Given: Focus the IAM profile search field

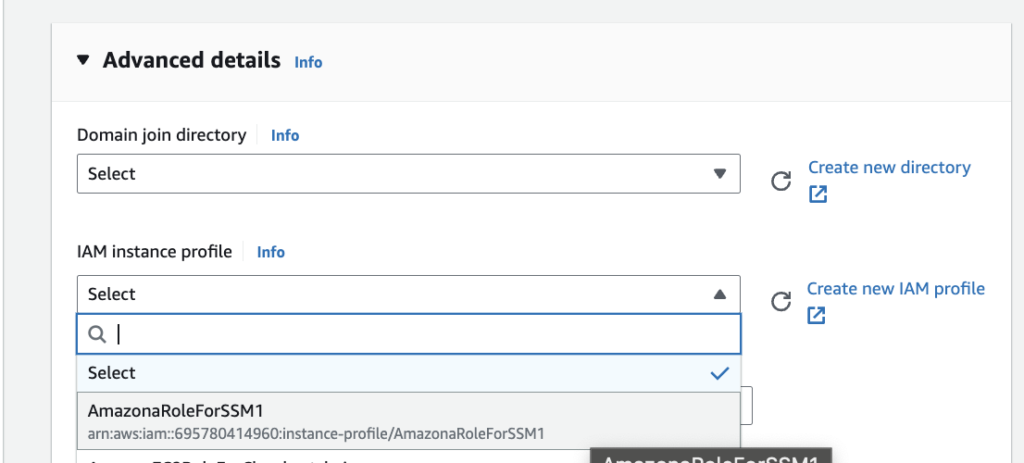Looking at the screenshot, I should [420, 335].
